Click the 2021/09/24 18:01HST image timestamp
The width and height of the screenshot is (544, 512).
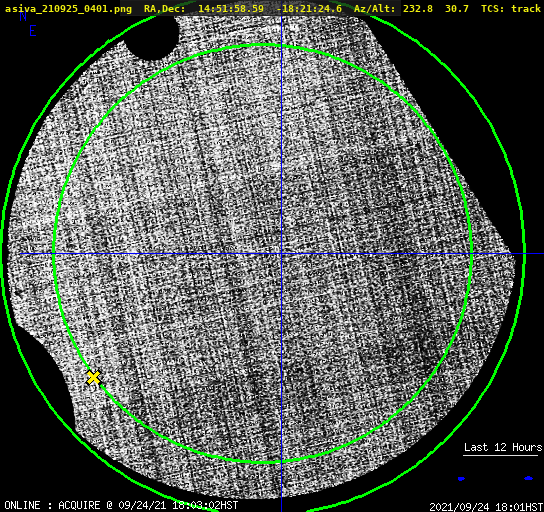[x=486, y=507]
